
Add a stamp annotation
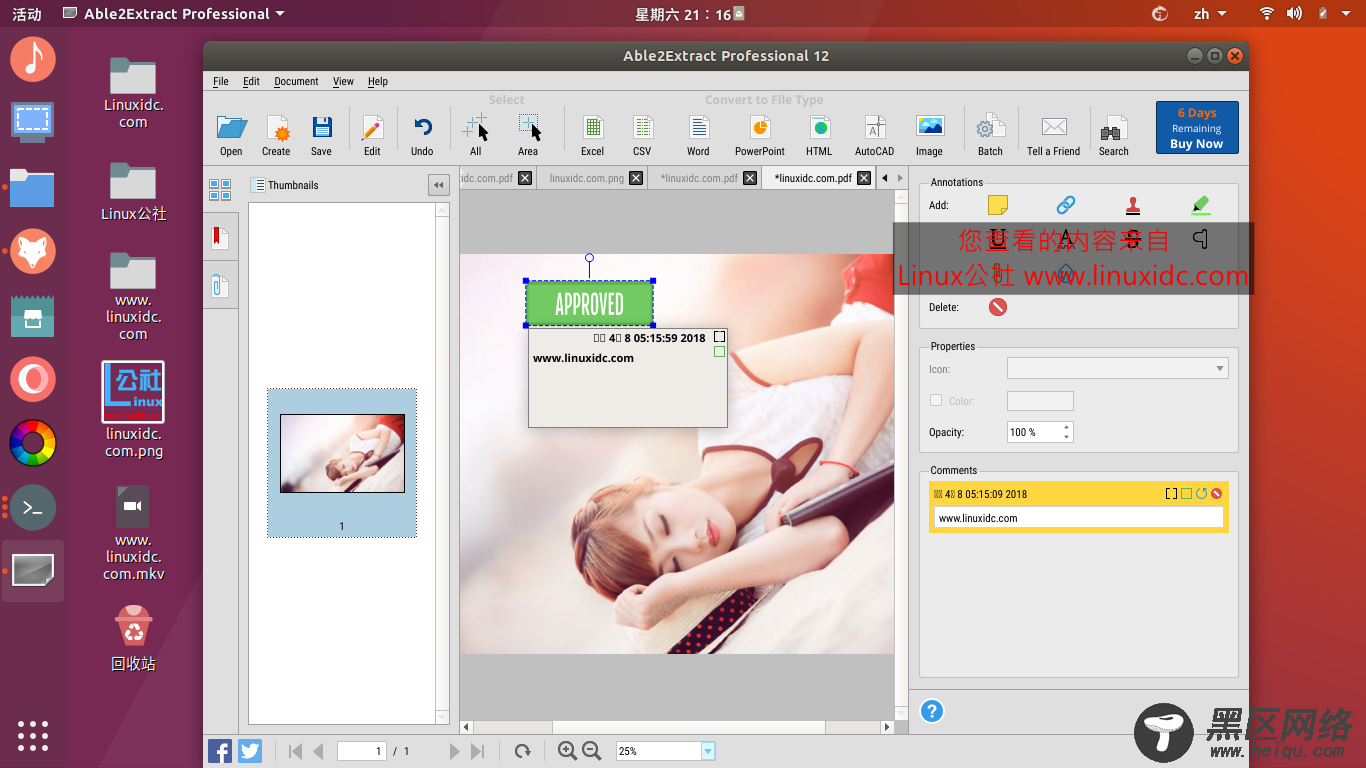point(1132,205)
